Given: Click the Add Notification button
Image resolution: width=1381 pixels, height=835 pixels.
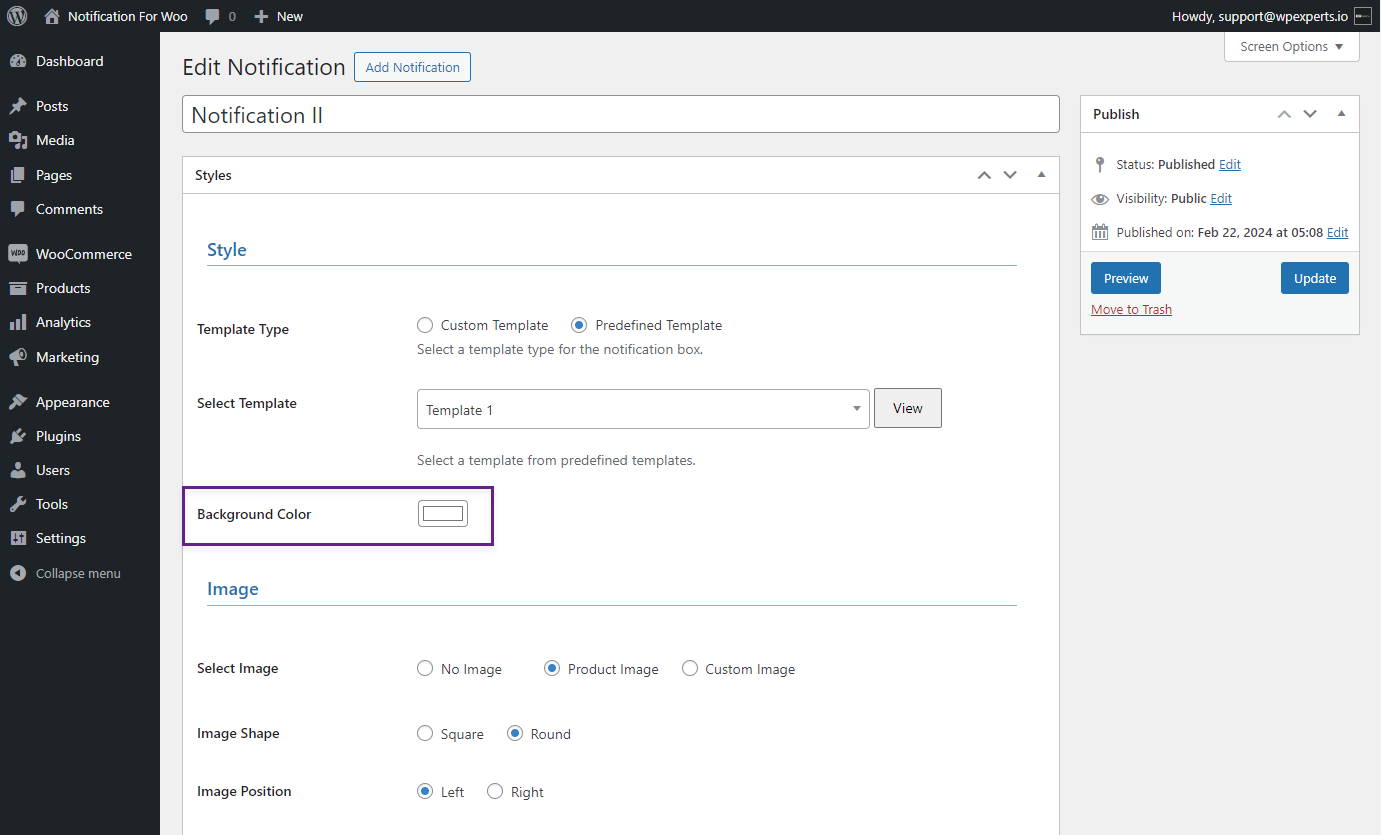Looking at the screenshot, I should tap(412, 67).
